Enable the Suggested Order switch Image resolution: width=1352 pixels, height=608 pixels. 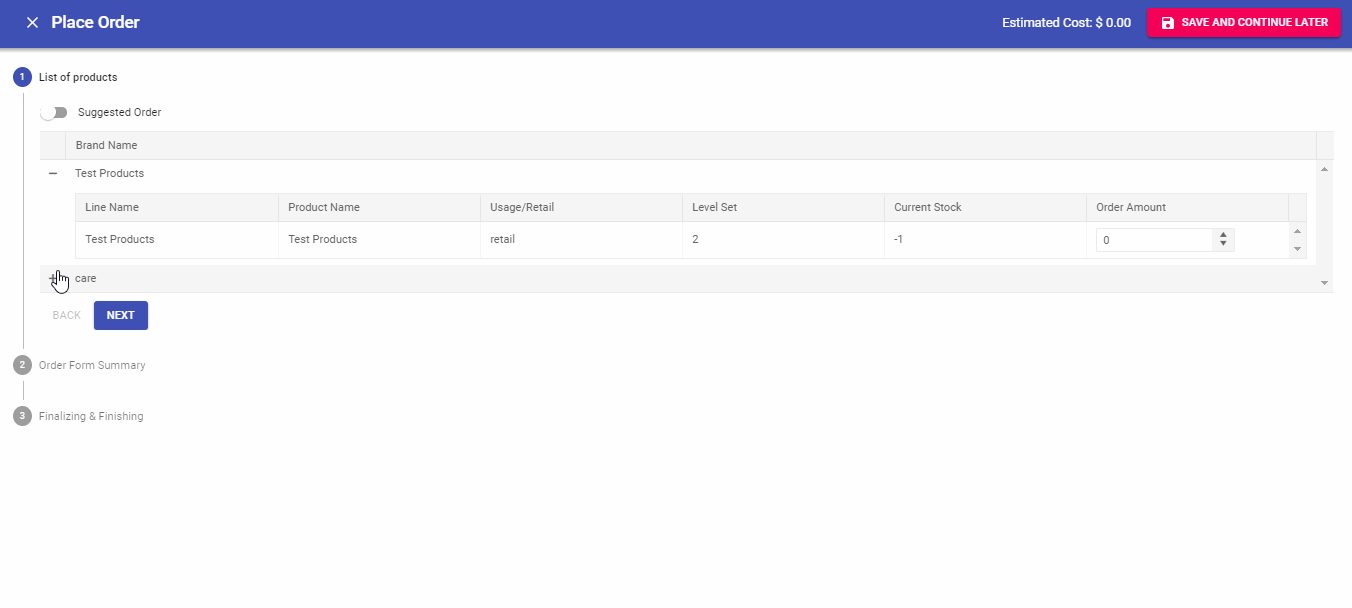(53, 112)
